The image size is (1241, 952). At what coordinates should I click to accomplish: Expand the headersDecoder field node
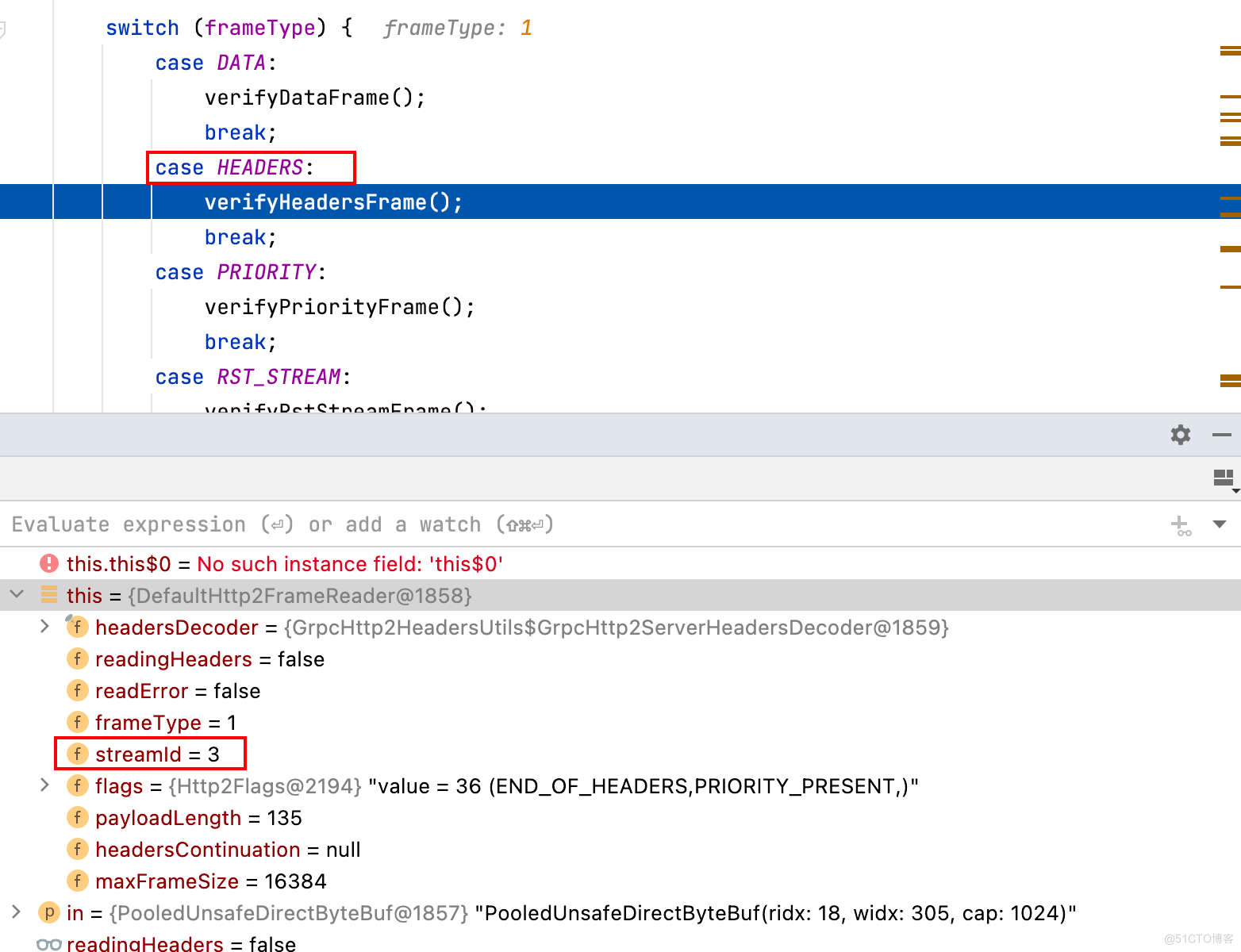coord(45,628)
